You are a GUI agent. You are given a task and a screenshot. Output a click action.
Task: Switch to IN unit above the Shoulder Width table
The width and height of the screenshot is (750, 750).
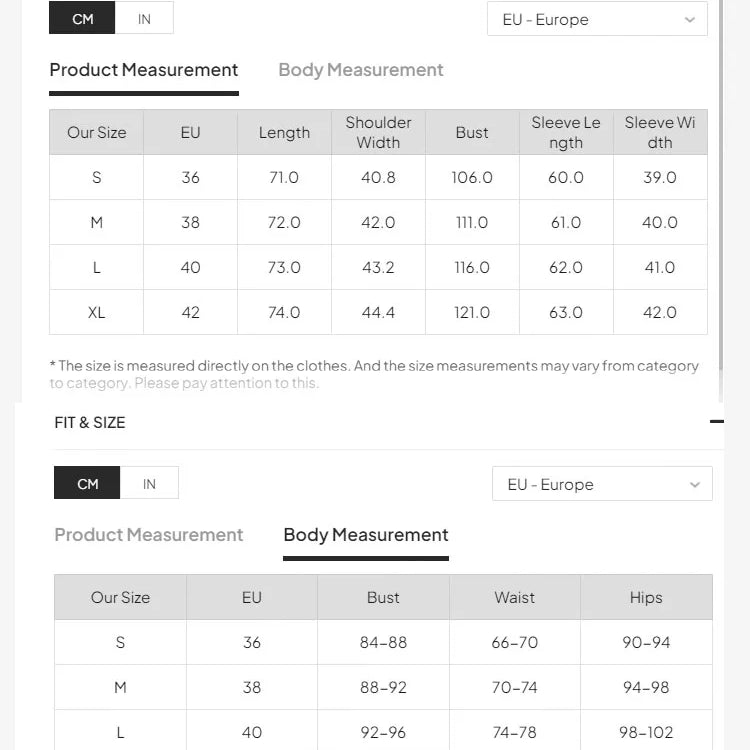click(144, 19)
